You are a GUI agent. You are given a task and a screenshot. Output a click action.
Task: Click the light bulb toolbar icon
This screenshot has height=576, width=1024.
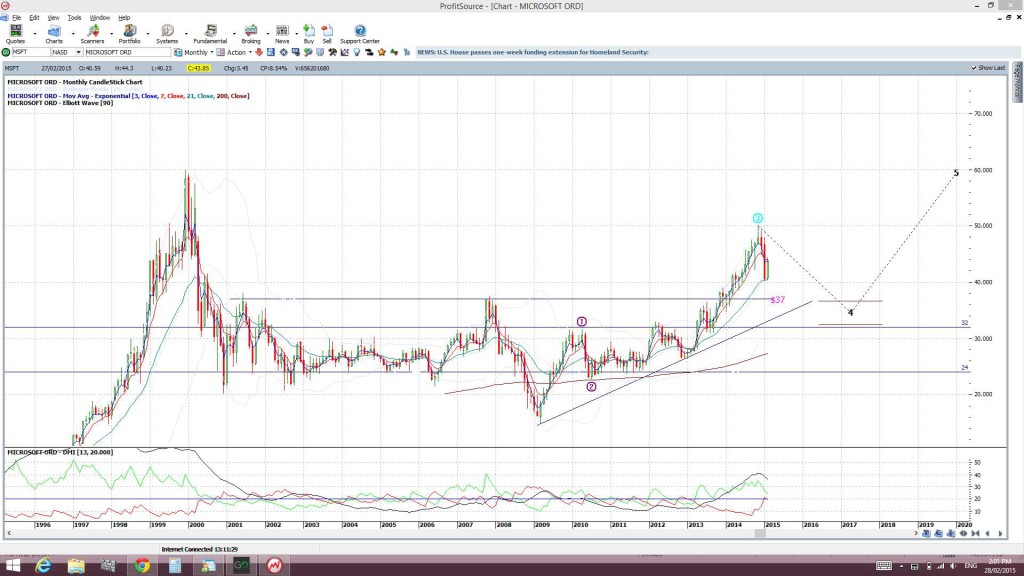(357, 52)
